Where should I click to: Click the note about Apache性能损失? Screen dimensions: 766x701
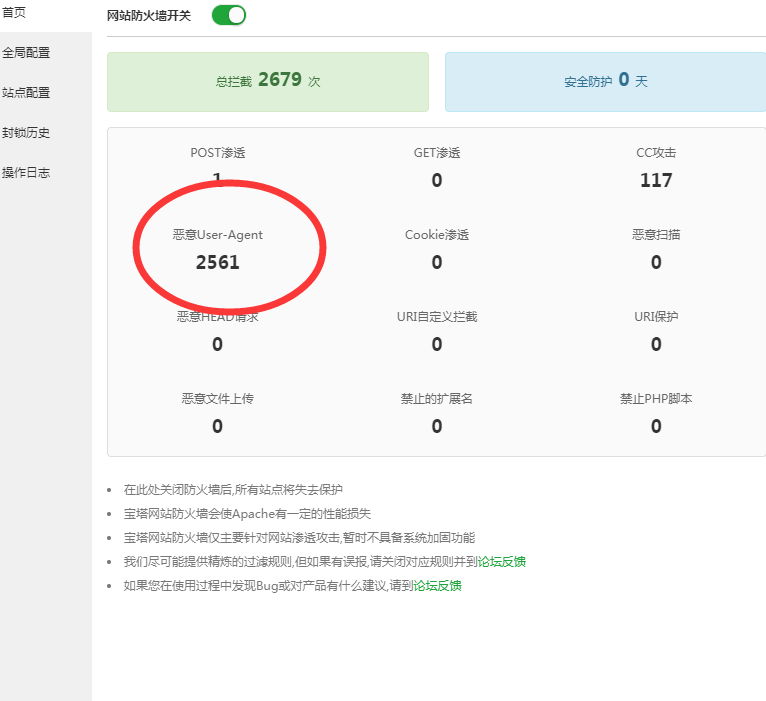pos(247,514)
